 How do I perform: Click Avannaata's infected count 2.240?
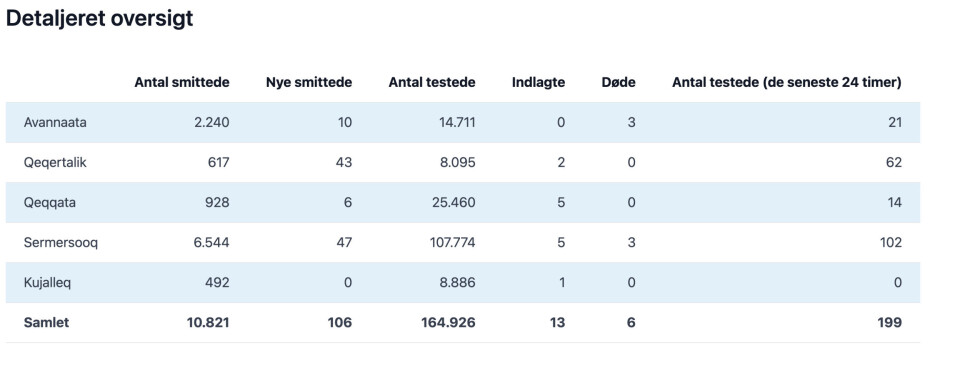[x=211, y=122]
